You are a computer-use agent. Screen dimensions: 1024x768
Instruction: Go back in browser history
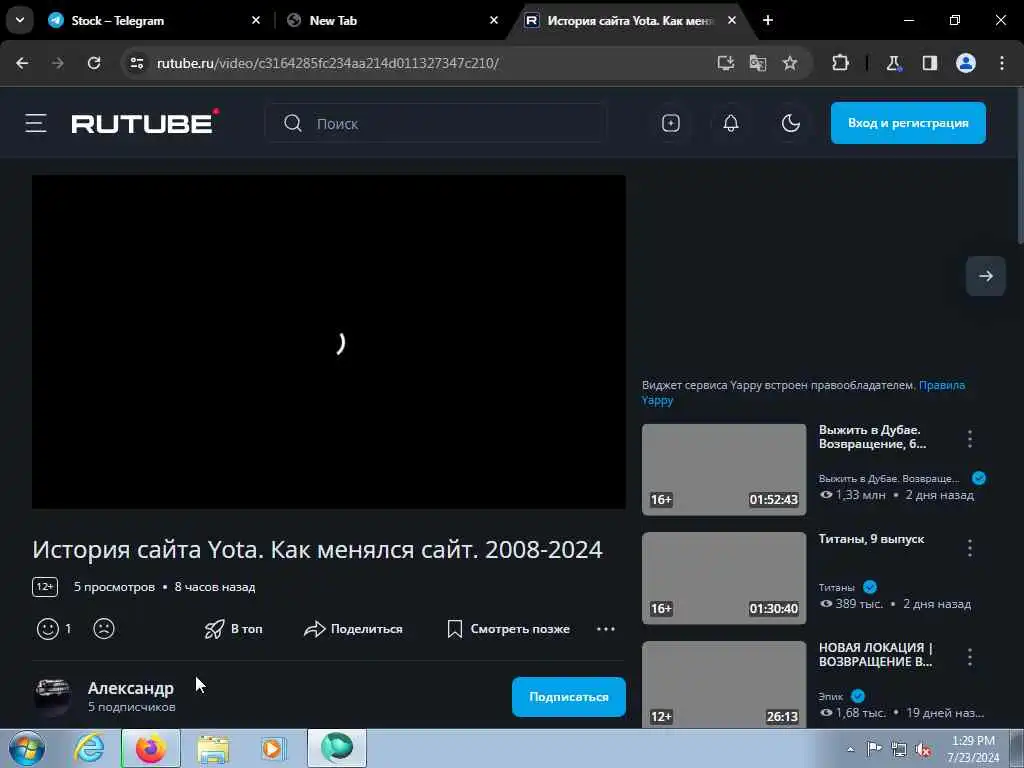coord(22,63)
